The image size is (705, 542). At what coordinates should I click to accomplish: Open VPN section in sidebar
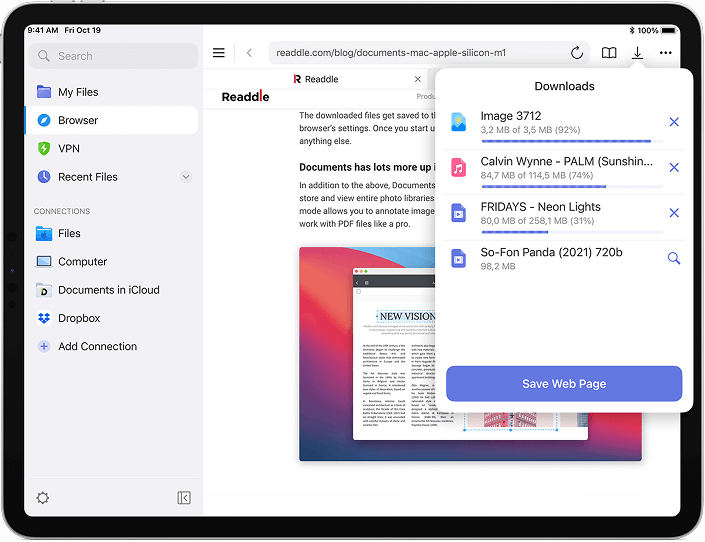tap(112, 148)
